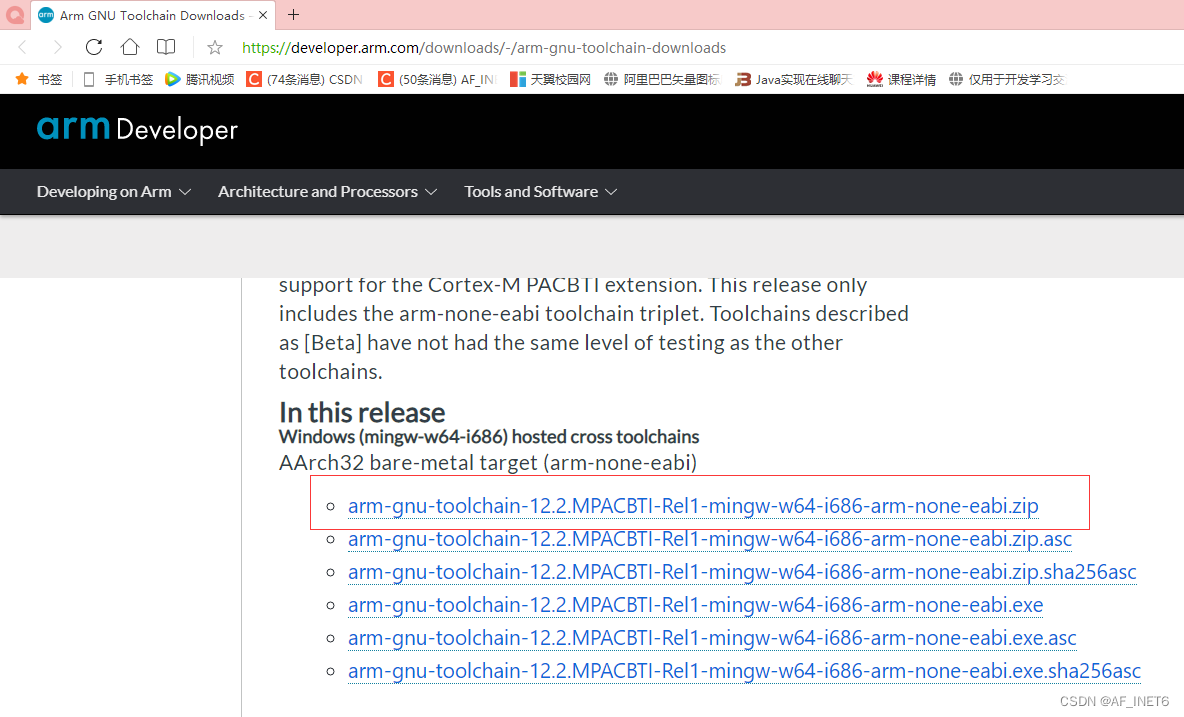This screenshot has height=717, width=1184.
Task: Go forward with the browser forward arrow
Action: click(x=58, y=48)
